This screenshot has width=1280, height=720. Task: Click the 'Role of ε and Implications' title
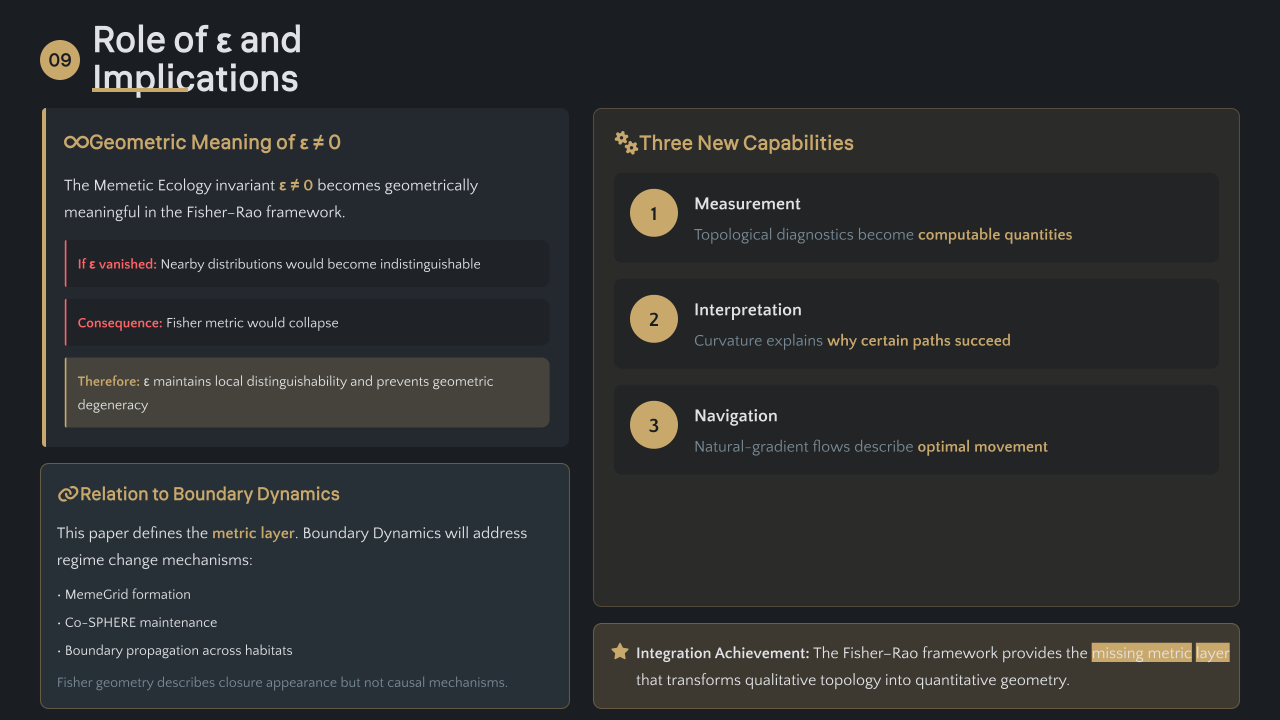(197, 59)
